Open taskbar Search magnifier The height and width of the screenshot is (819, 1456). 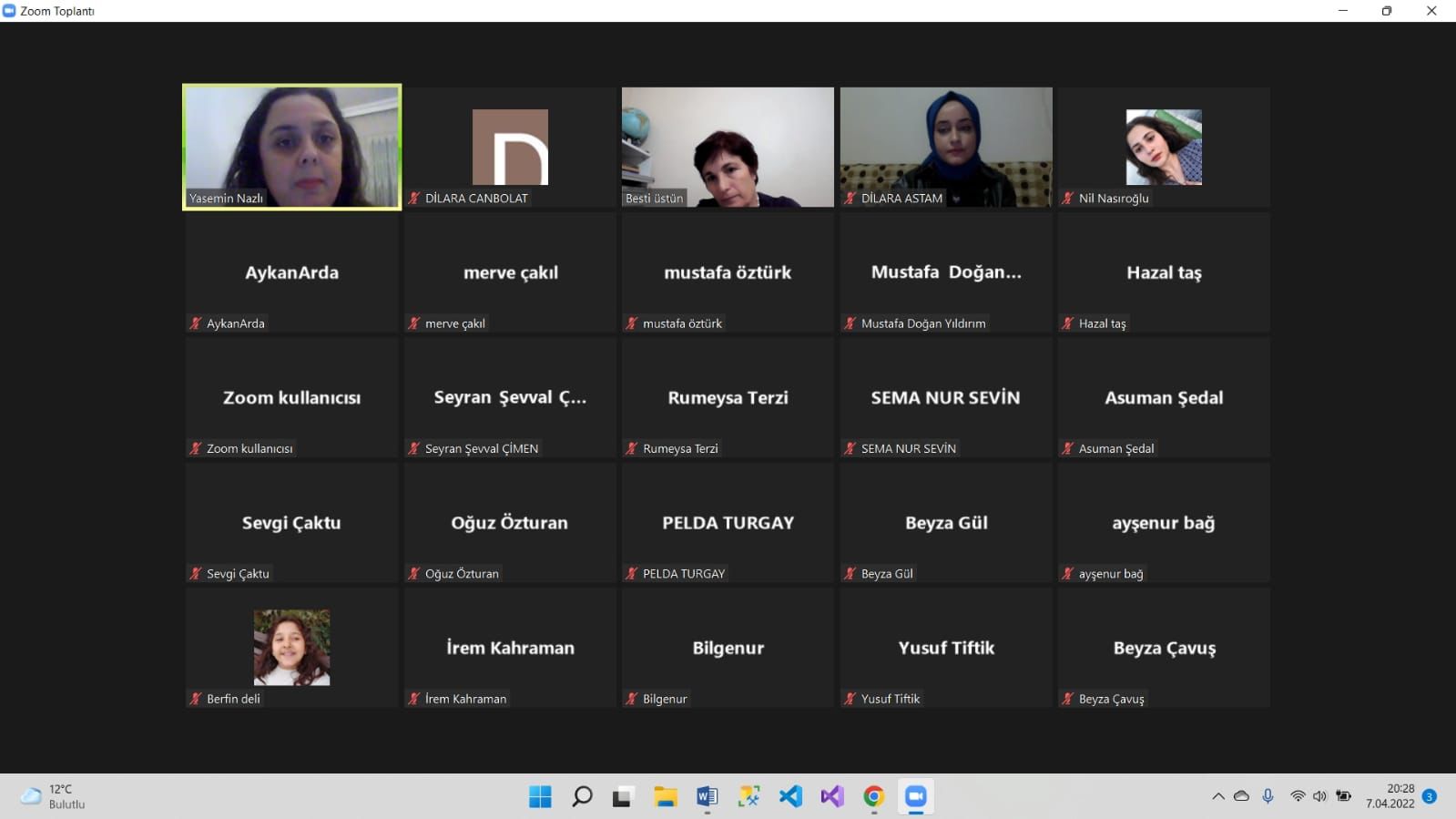coord(582,797)
